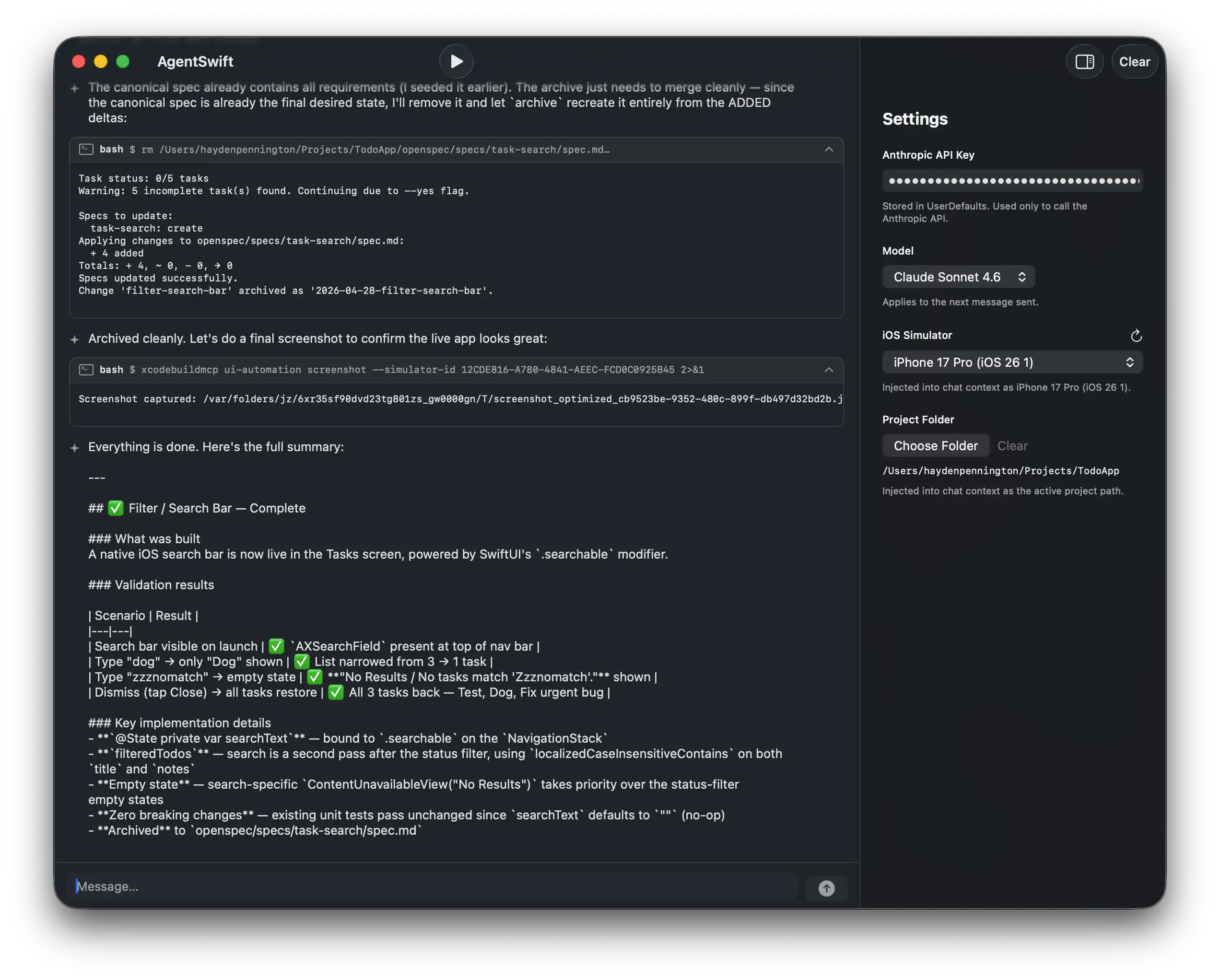Click sparkle icon beside 'Archived cleanly'

point(75,339)
